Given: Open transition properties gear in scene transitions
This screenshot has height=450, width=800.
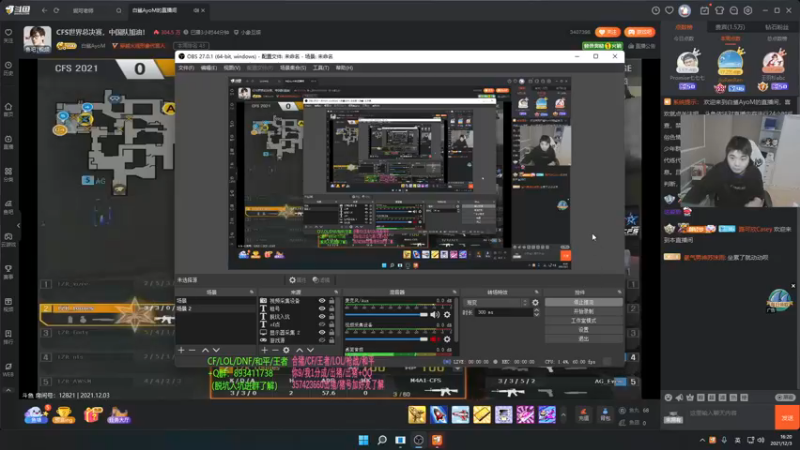Looking at the screenshot, I should tap(535, 303).
